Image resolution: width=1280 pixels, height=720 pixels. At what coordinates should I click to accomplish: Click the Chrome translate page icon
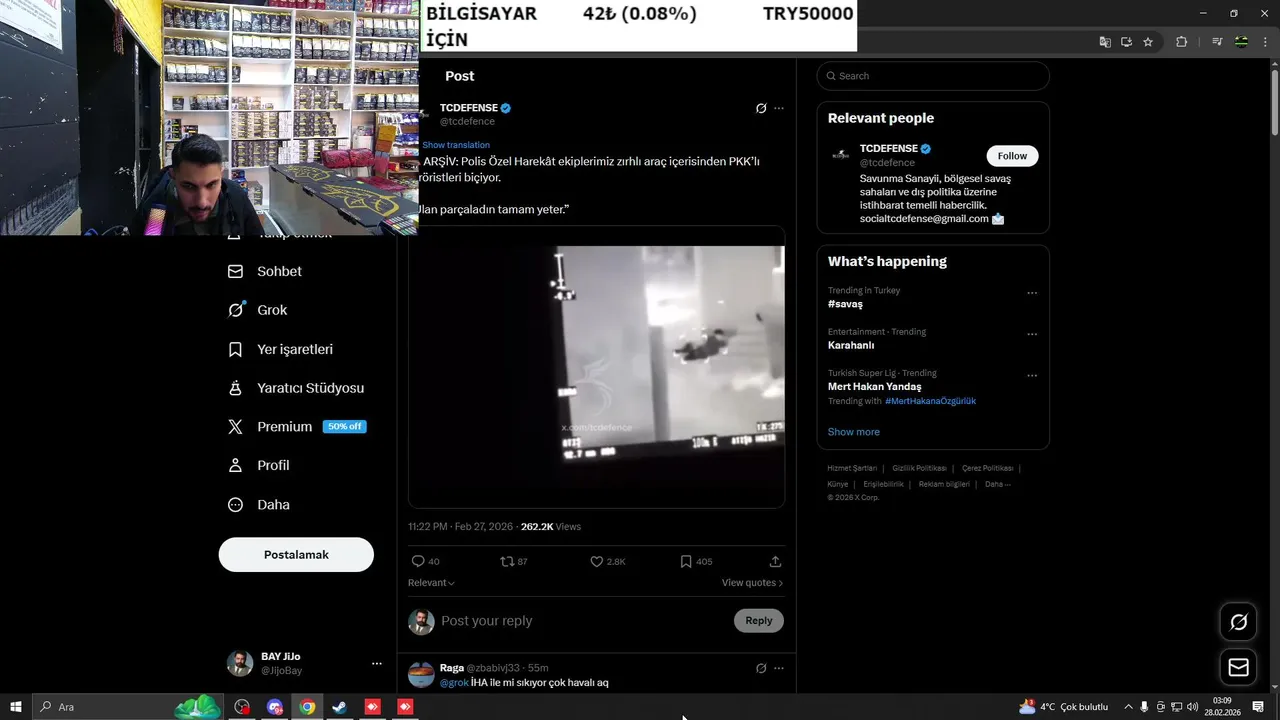(x=1105, y=42)
